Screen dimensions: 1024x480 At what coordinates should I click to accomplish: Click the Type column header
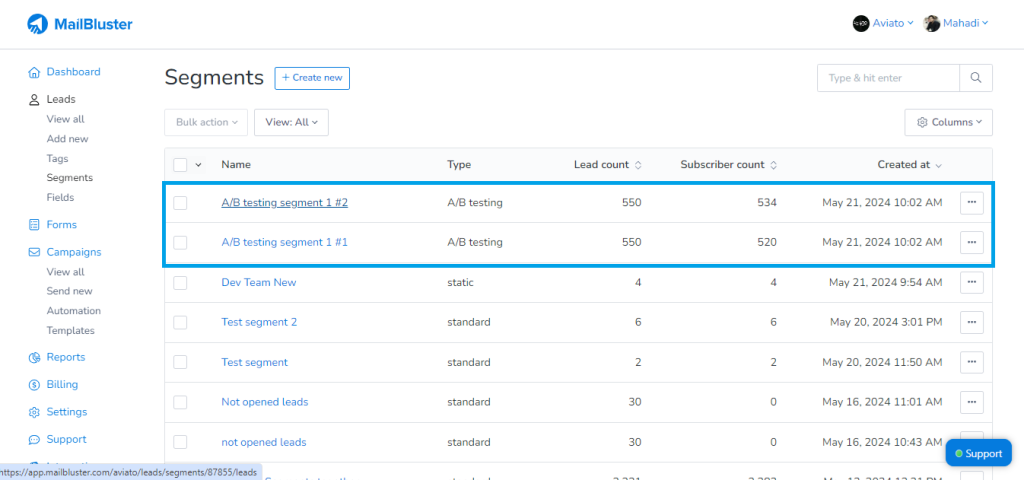pos(459,165)
